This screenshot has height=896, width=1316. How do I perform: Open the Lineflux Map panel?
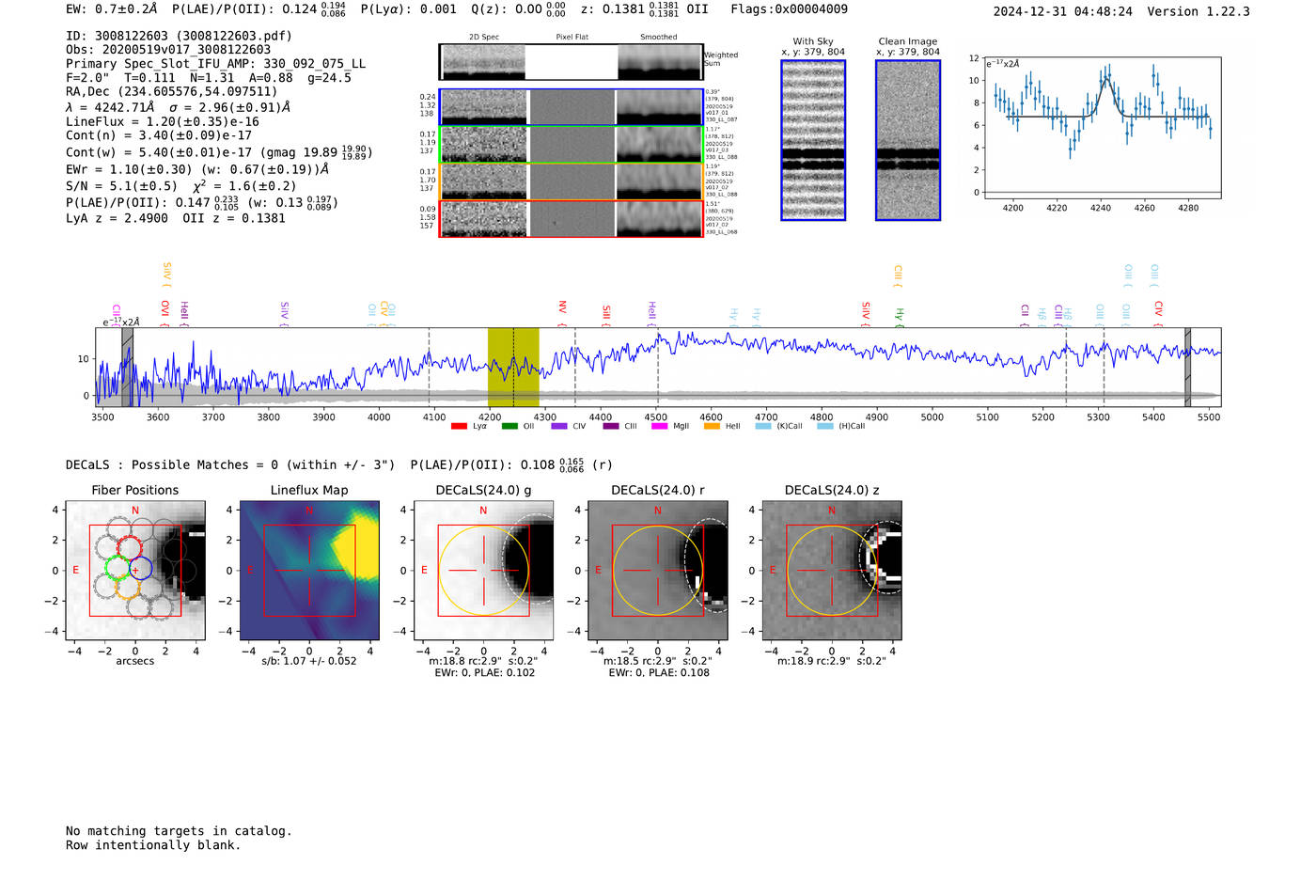pos(309,571)
